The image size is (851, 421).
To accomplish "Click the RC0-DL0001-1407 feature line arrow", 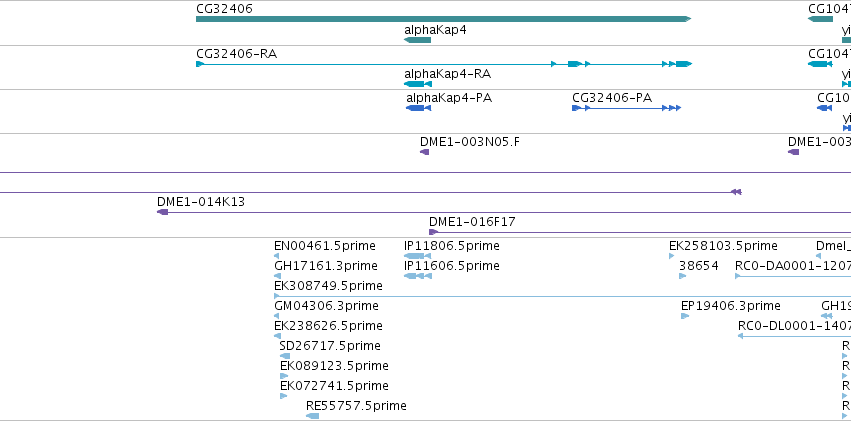I will pos(741,336).
